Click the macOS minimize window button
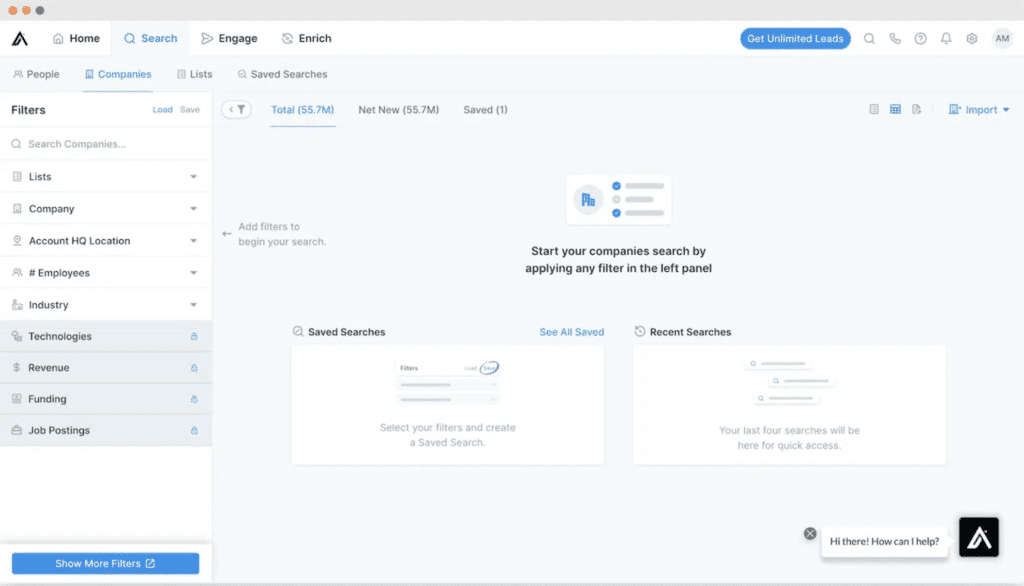This screenshot has height=586, width=1024. click(x=26, y=10)
